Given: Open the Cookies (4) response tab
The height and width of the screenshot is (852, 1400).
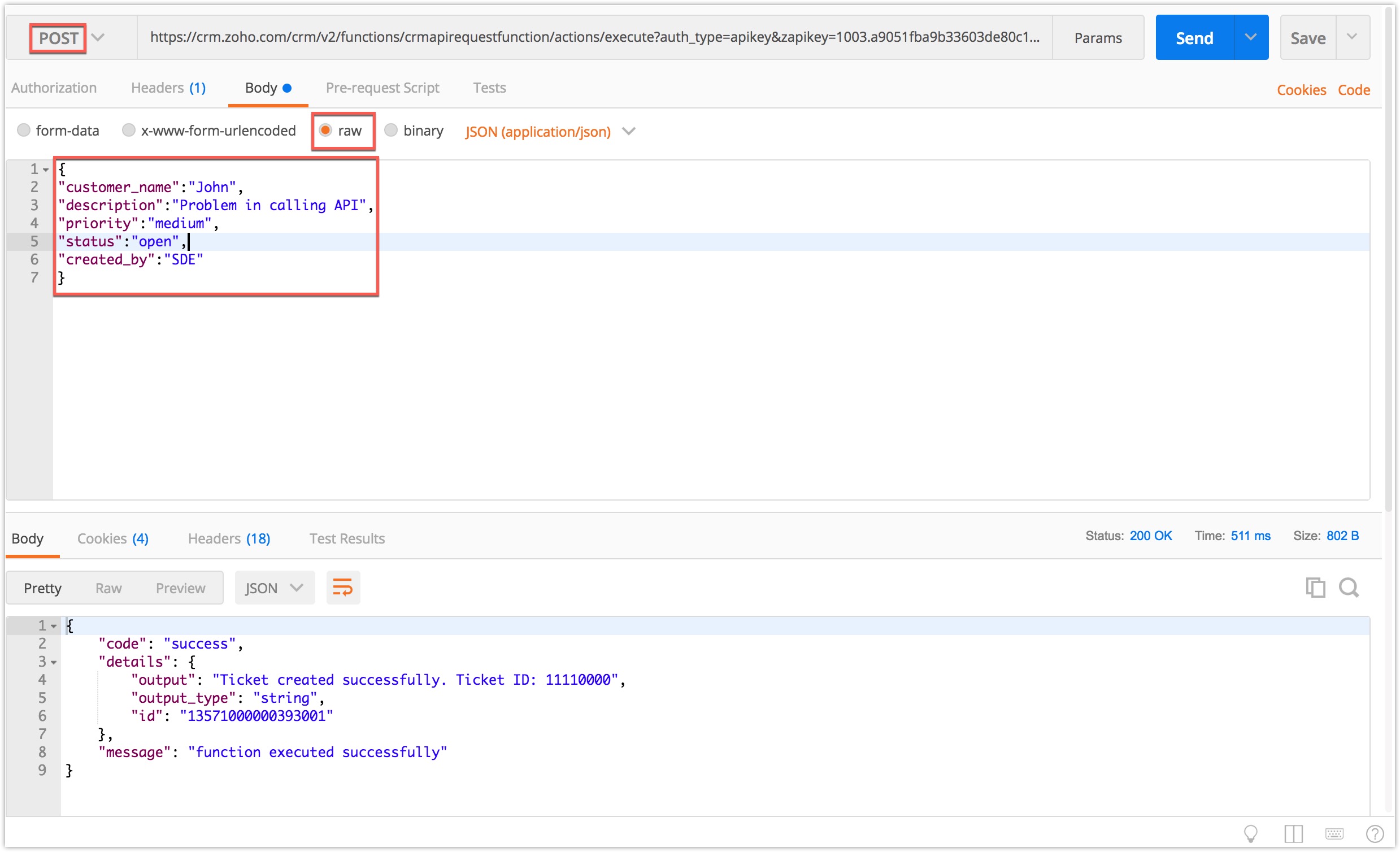Looking at the screenshot, I should (112, 539).
